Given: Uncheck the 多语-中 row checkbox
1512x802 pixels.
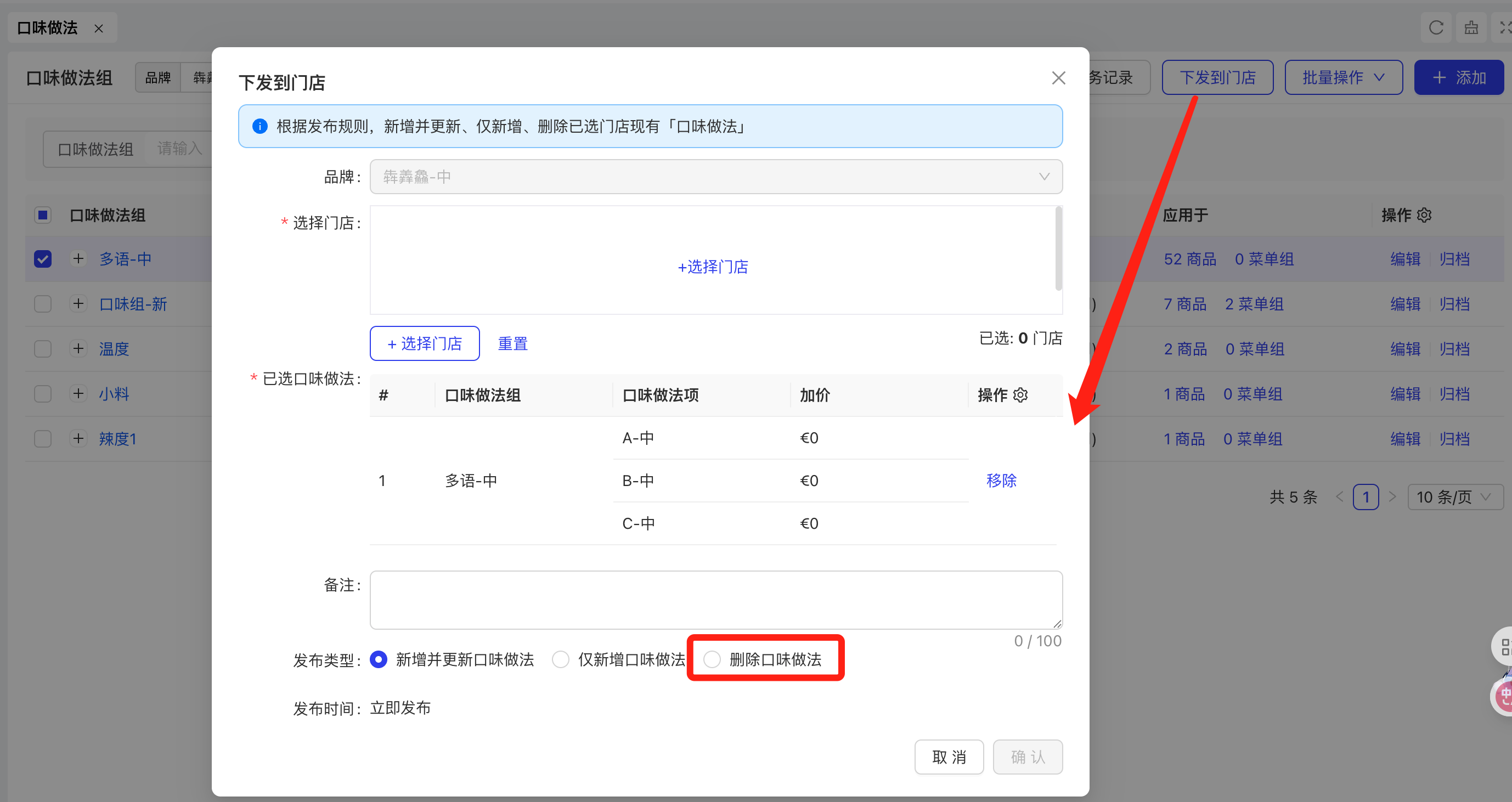Looking at the screenshot, I should (43, 259).
